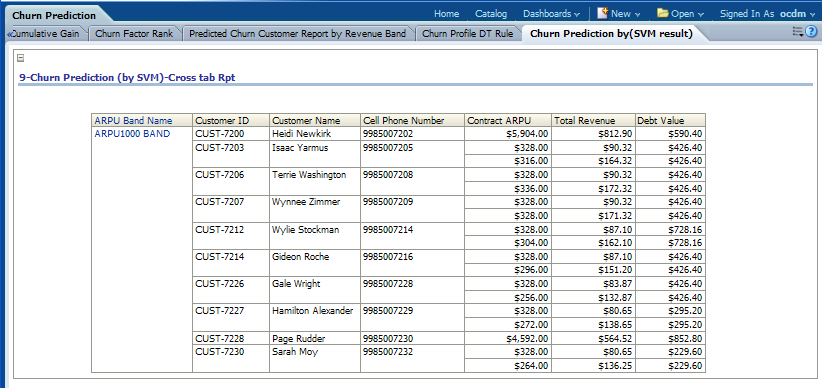Screen dimensions: 822x388
Task: Click phone number 9985007214
Action: click(388, 229)
